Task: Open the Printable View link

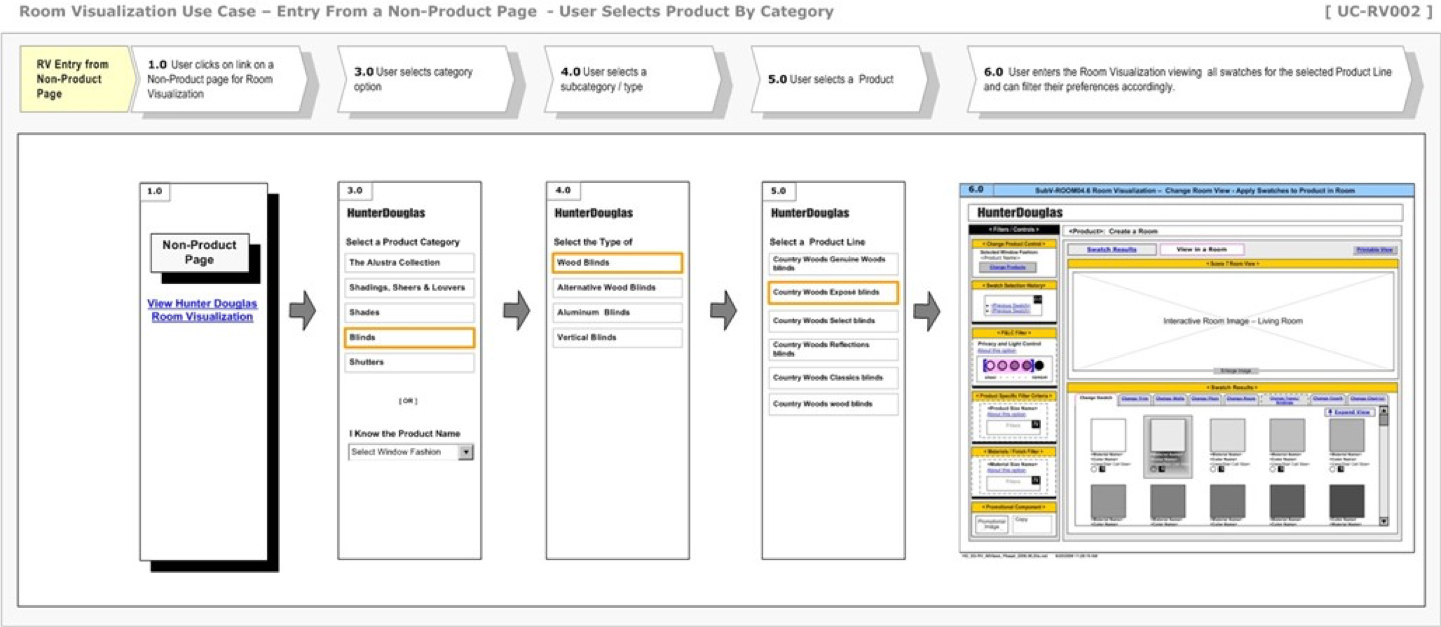Action: pyautogui.click(x=1374, y=250)
